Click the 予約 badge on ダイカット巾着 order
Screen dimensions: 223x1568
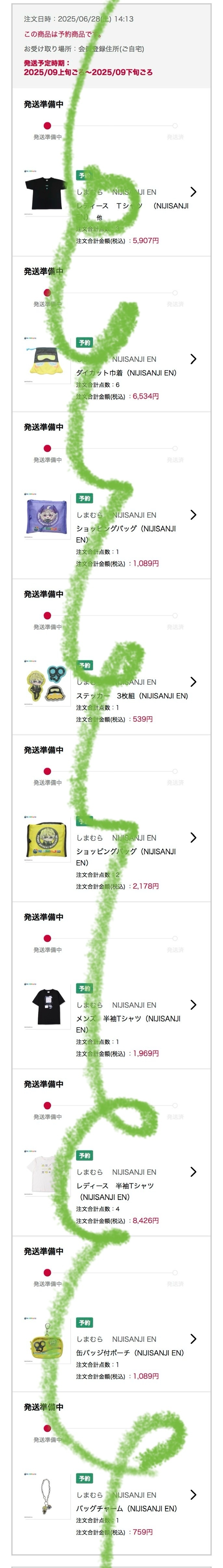tap(85, 343)
